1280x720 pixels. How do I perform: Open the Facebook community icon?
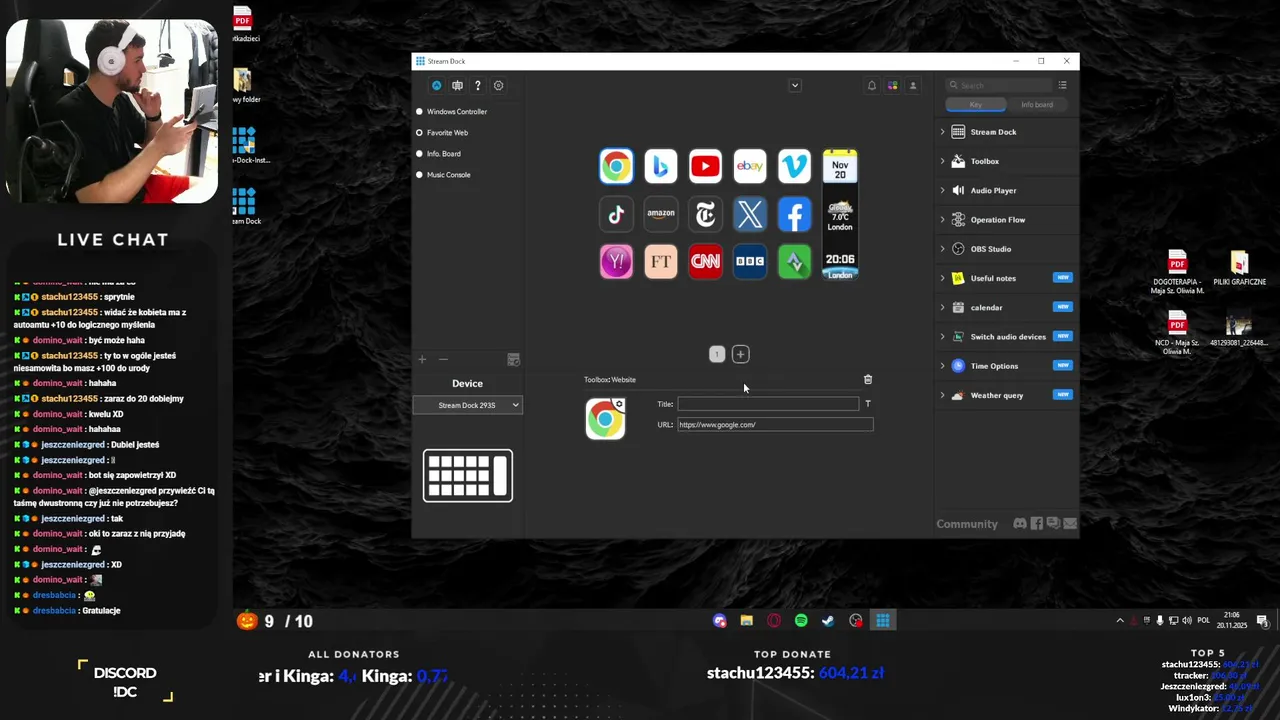coord(1037,524)
